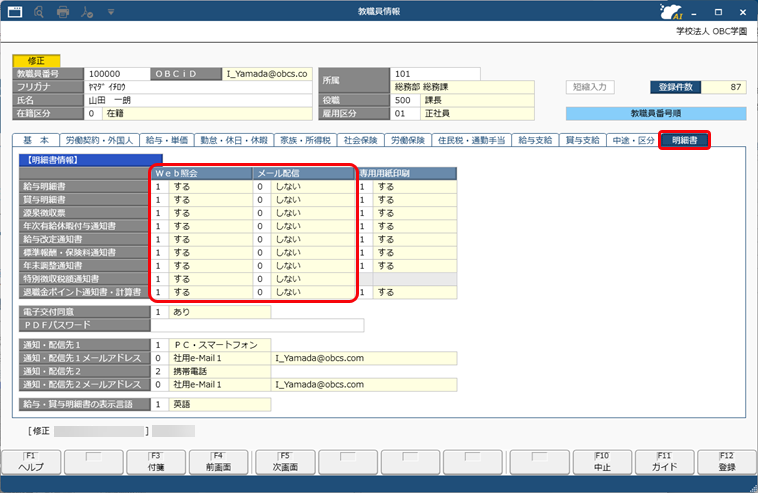Click the printer icon in title bar
Image resolution: width=758 pixels, height=493 pixels.
tap(63, 12)
